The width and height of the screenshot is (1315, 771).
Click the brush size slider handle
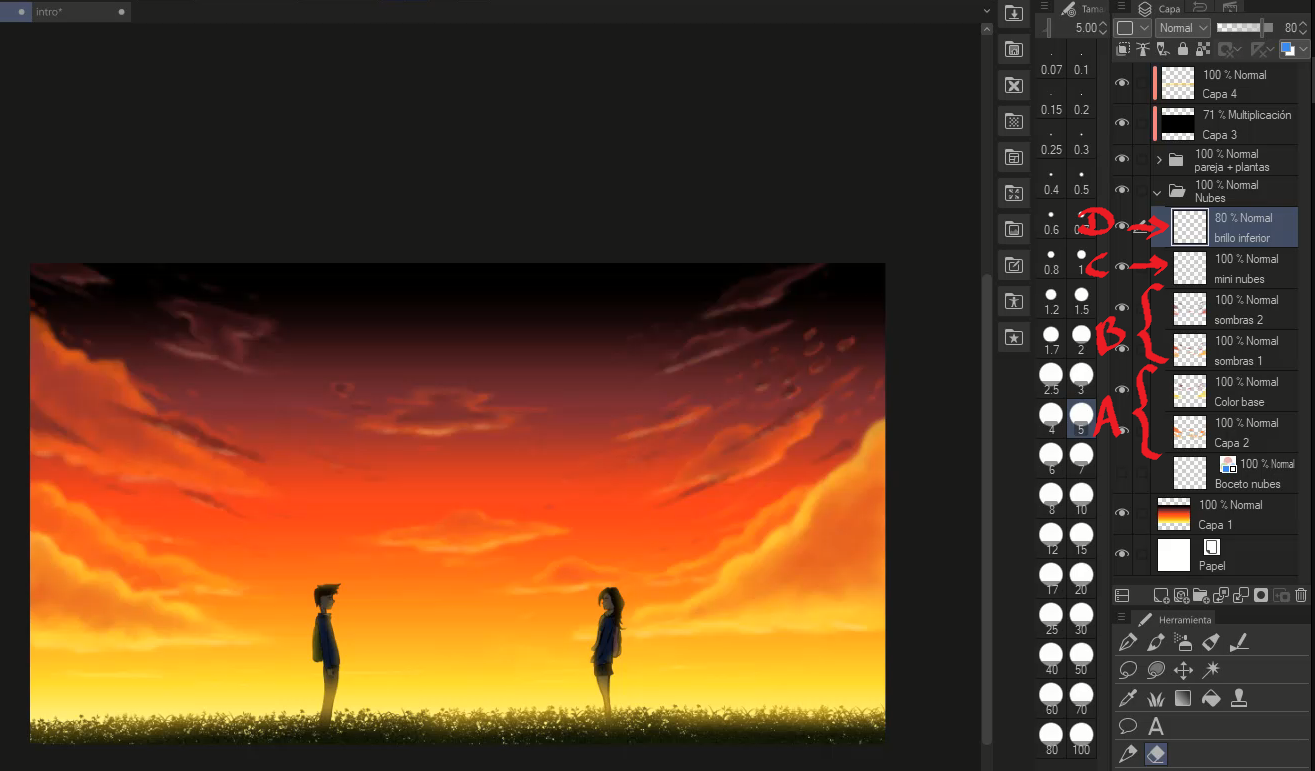point(1047,27)
